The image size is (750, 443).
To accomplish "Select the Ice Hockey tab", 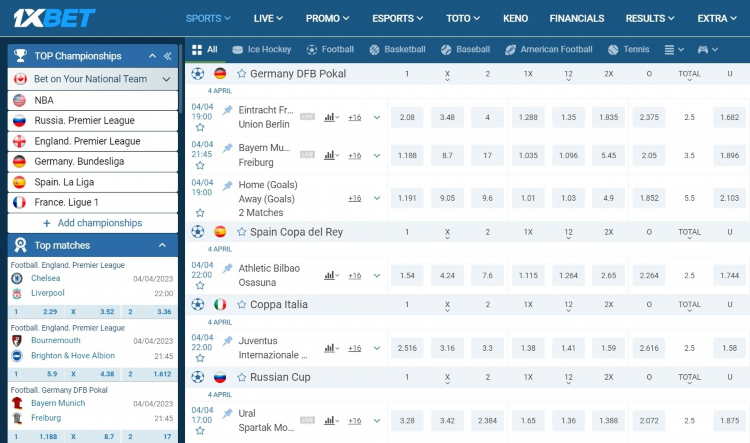I will (262, 49).
